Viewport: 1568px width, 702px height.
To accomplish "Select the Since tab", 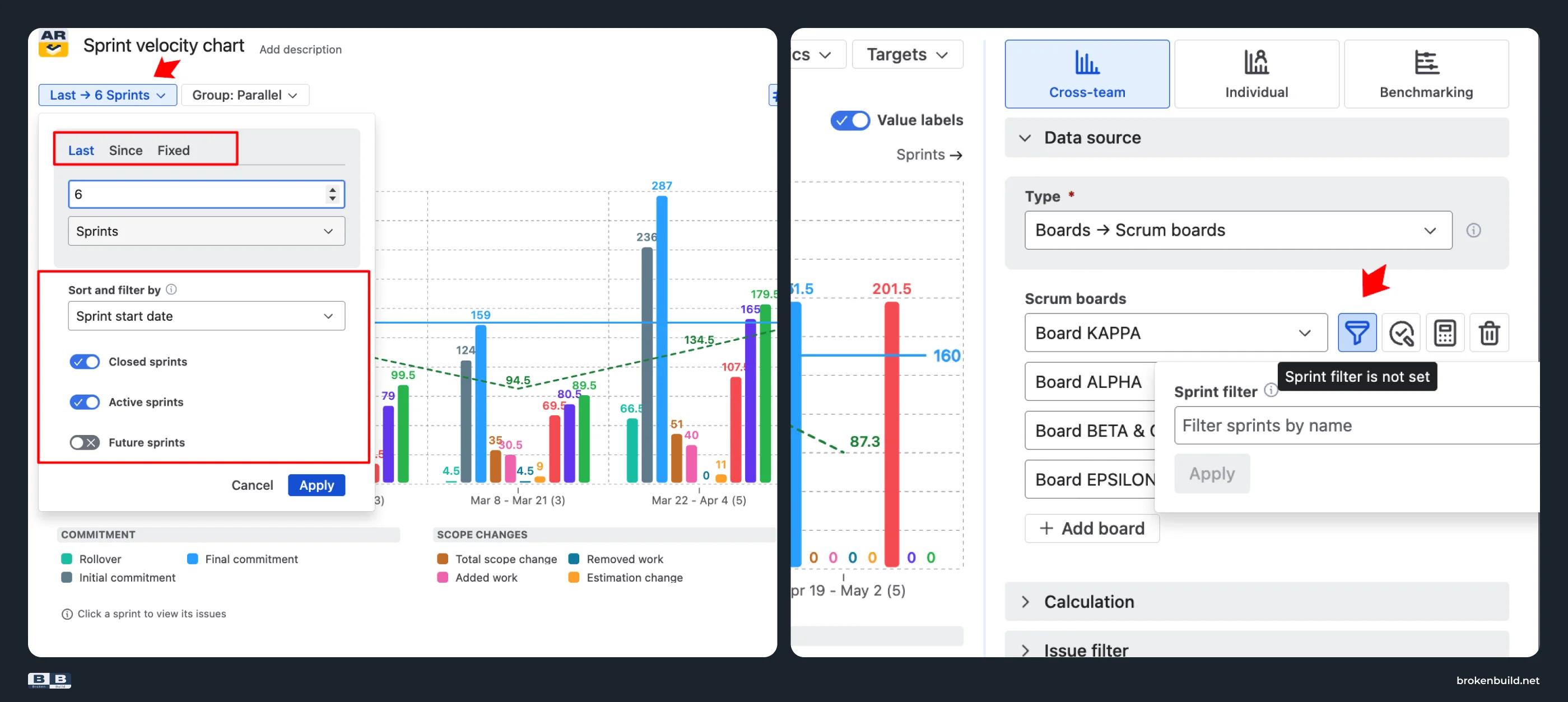I will [x=125, y=150].
